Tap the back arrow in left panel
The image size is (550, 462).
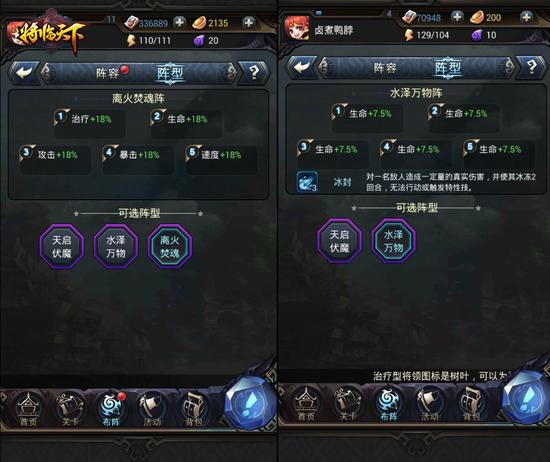(24, 73)
